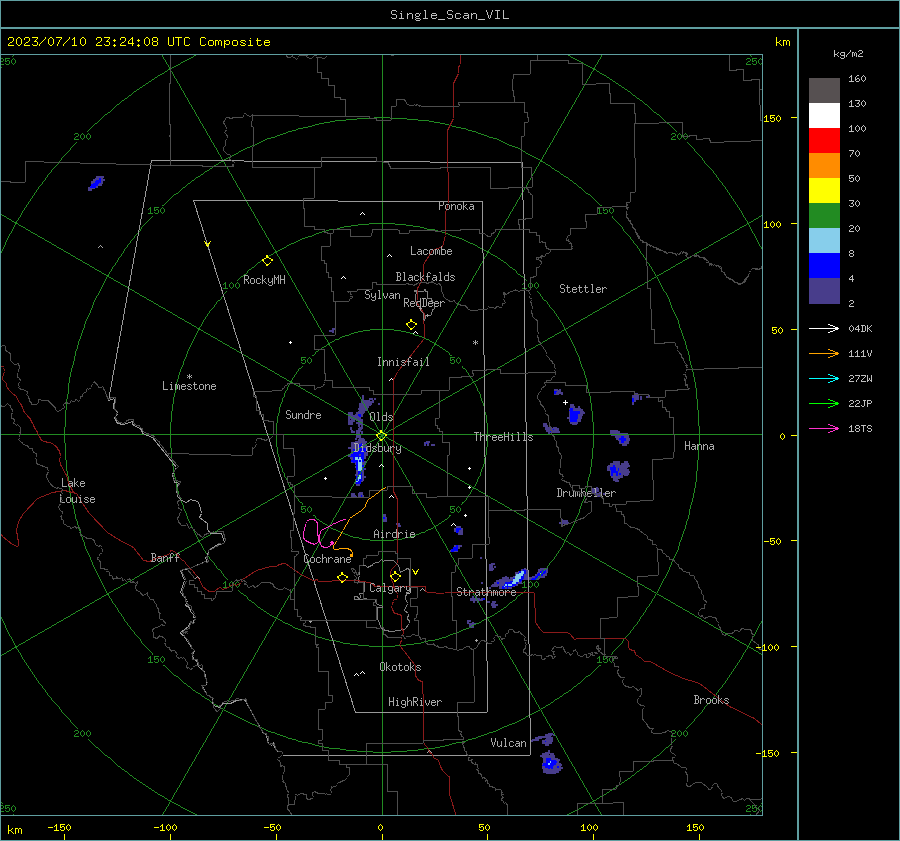Click the kg/m2 unit label
Screen dimensions: 900x841
pos(848,54)
